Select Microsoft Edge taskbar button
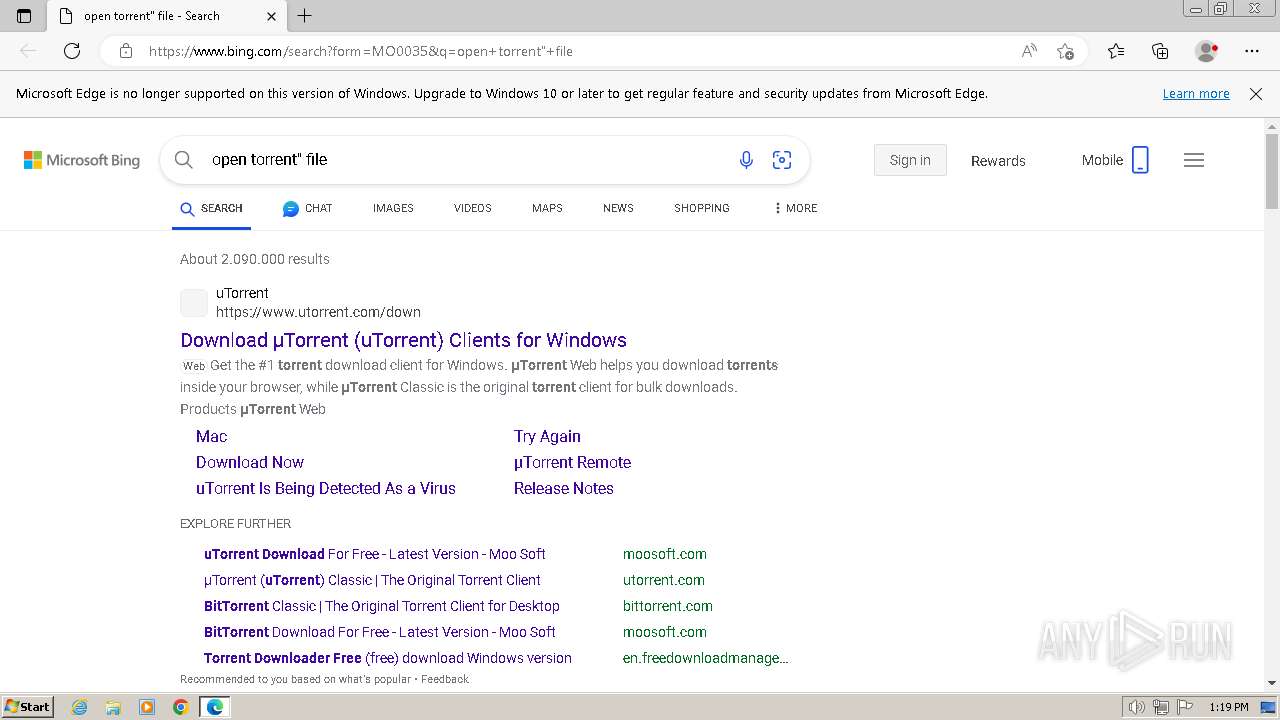This screenshot has width=1280, height=720. pos(215,707)
